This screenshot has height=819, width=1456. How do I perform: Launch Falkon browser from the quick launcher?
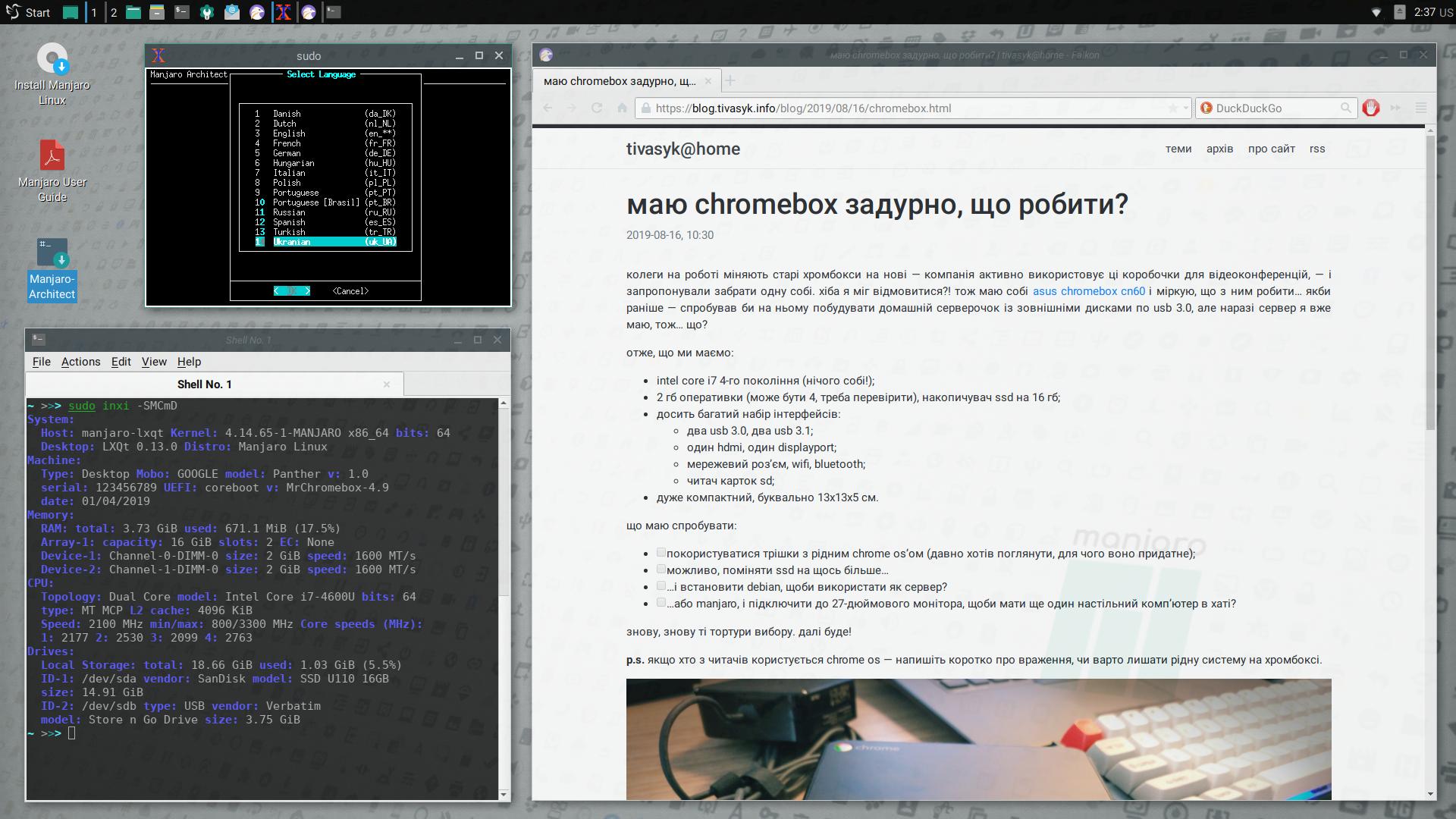[257, 12]
